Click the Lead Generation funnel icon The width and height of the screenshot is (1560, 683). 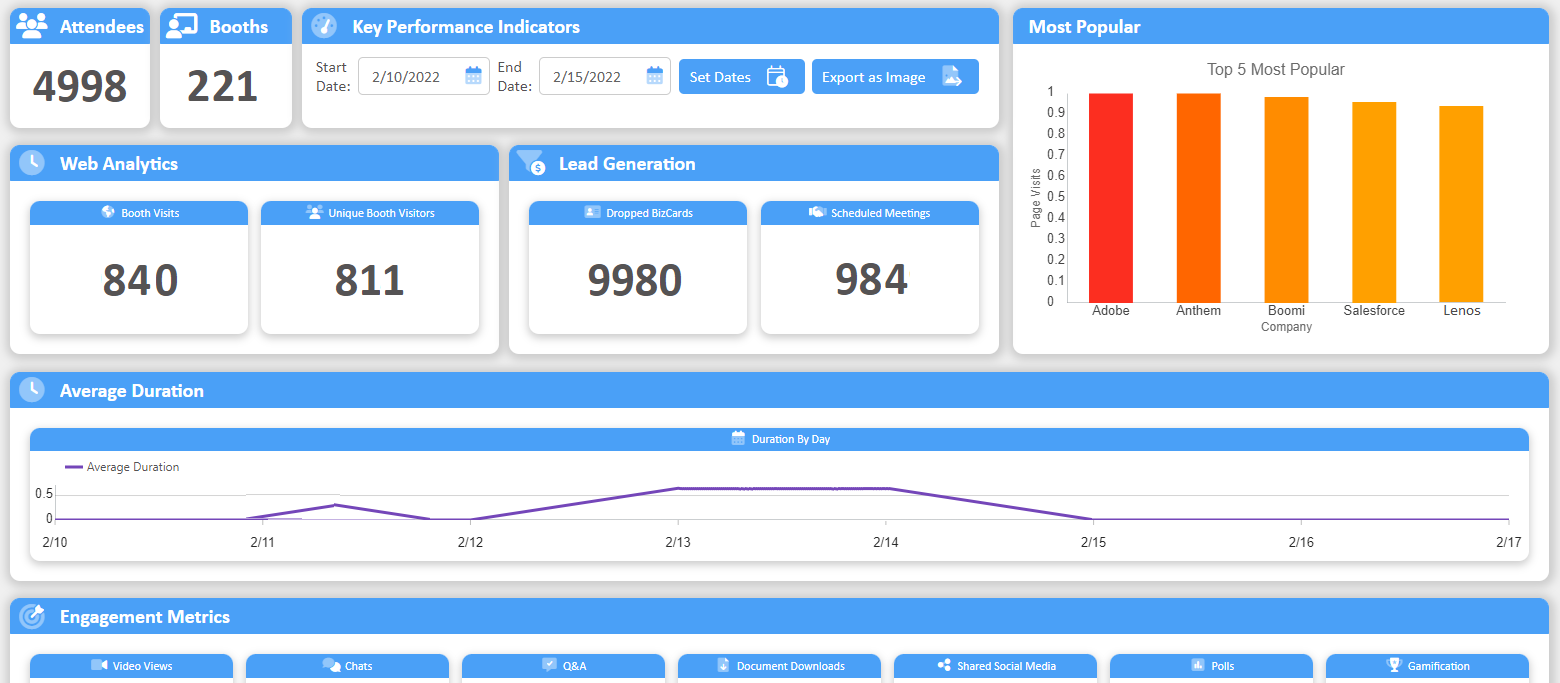(530, 162)
